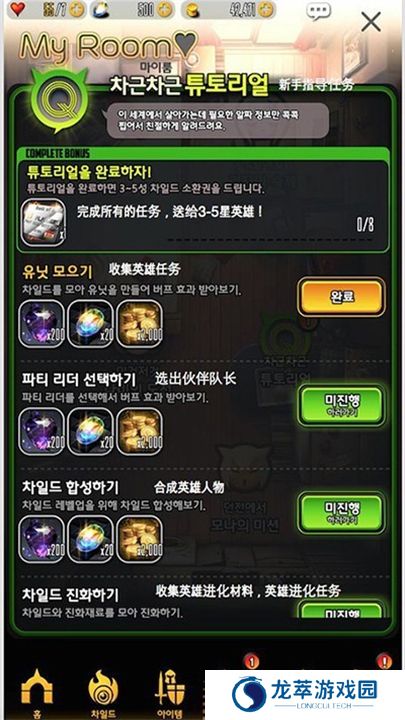Tap the partially visible 미진행 button for 차일드 진화하기
This screenshot has width=405, height=720.
(341, 611)
